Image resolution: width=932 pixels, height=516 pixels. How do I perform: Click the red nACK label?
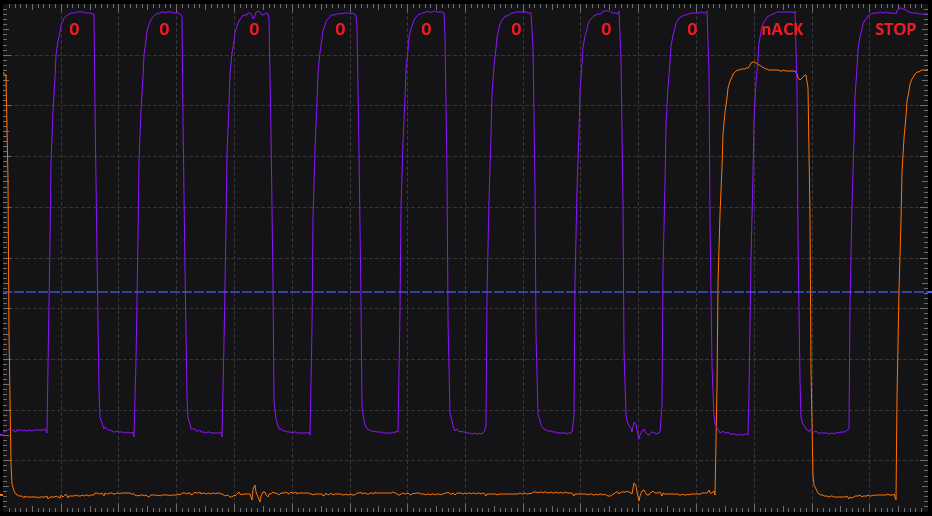(782, 29)
